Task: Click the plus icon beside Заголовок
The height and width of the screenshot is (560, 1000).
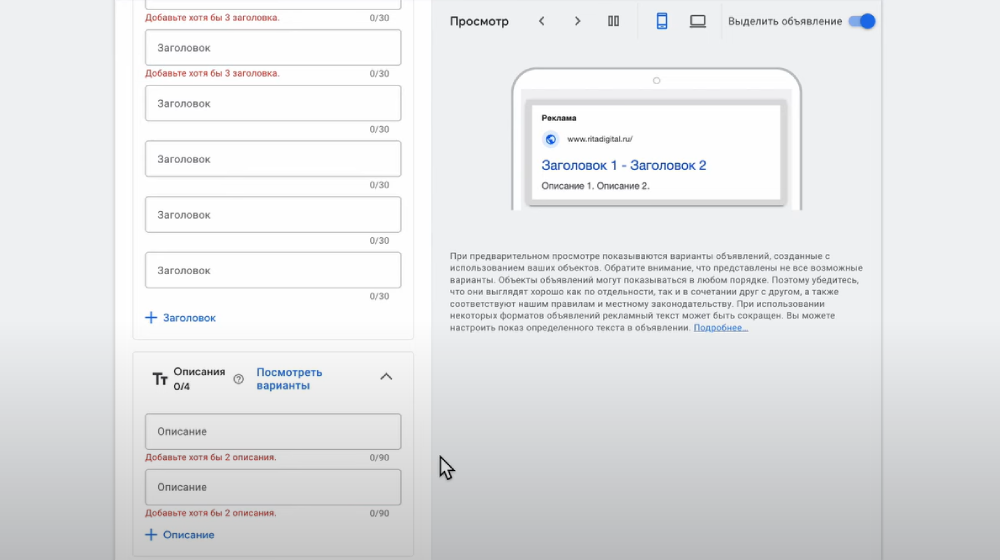Action: (x=151, y=318)
